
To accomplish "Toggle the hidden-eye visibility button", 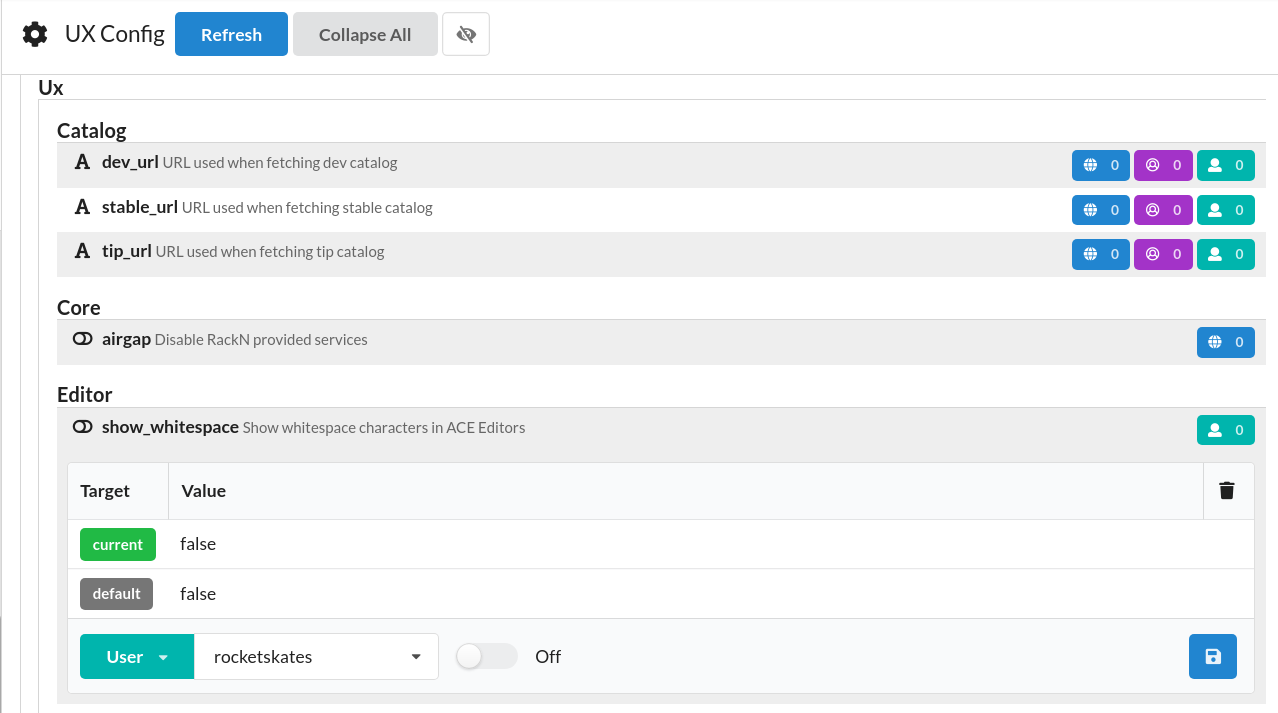I will tap(465, 35).
